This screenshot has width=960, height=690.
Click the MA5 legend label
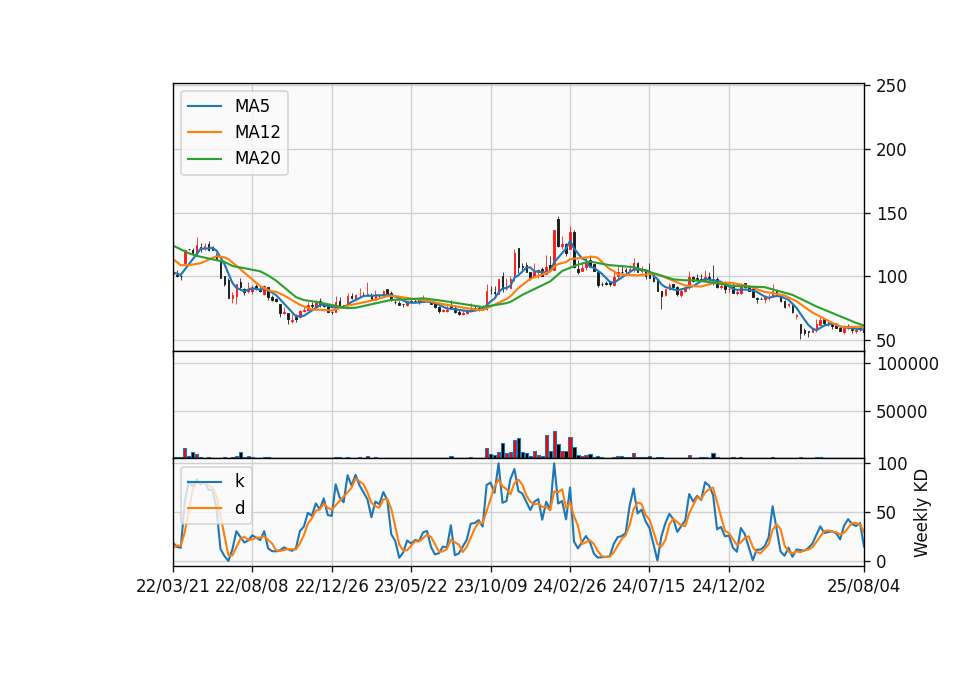coord(252,106)
